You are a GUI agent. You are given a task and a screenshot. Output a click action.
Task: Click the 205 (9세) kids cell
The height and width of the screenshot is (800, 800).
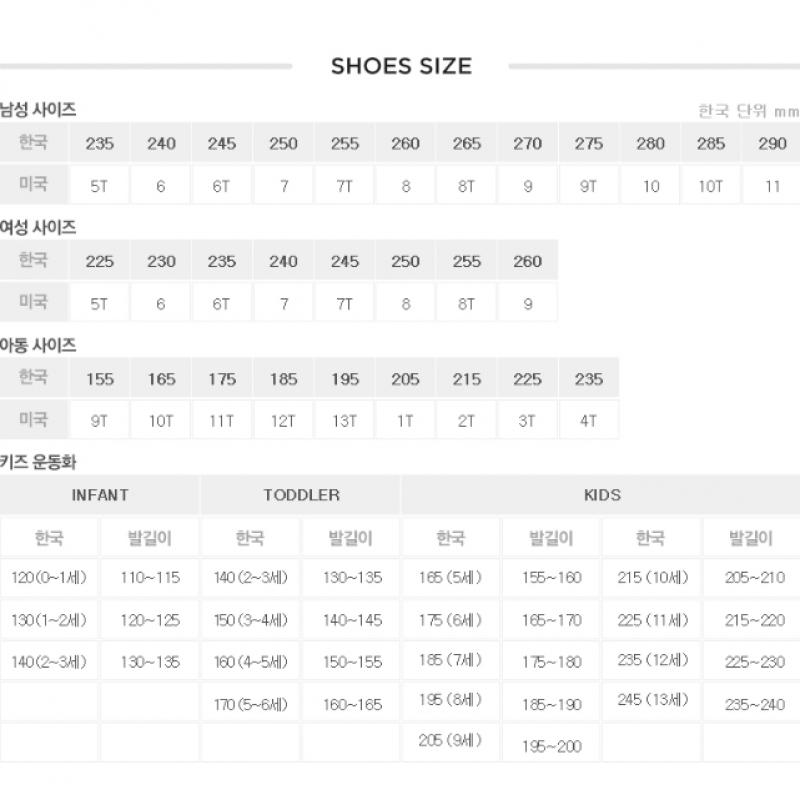click(x=450, y=741)
